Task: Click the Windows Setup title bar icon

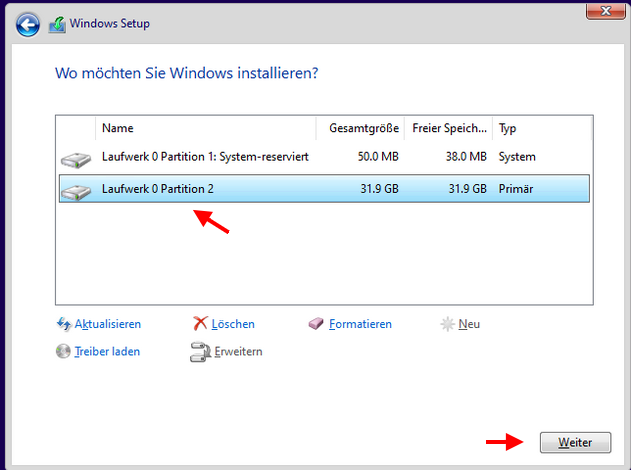Action: (58, 23)
